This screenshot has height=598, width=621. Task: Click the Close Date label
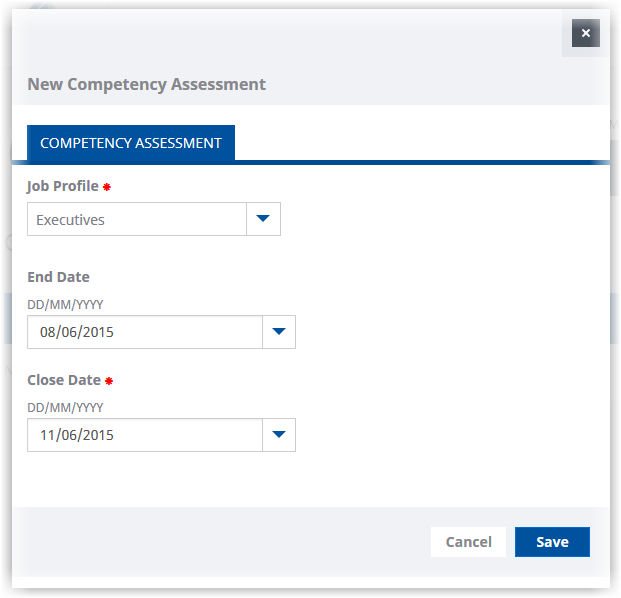pyautogui.click(x=64, y=380)
